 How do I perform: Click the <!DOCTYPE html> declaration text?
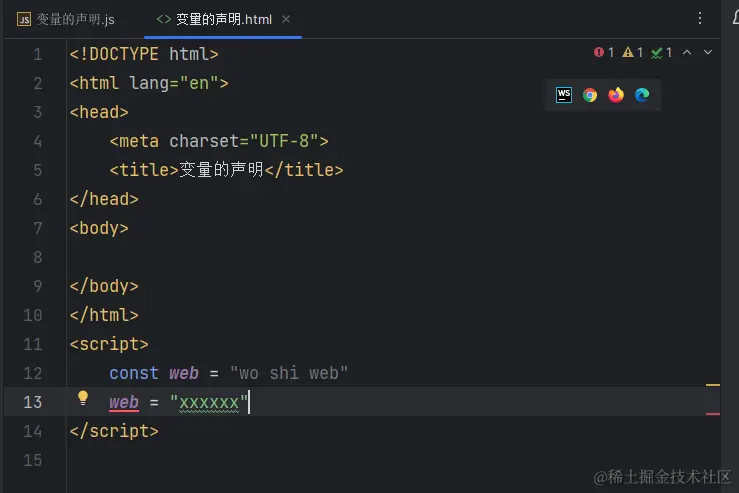click(x=144, y=54)
